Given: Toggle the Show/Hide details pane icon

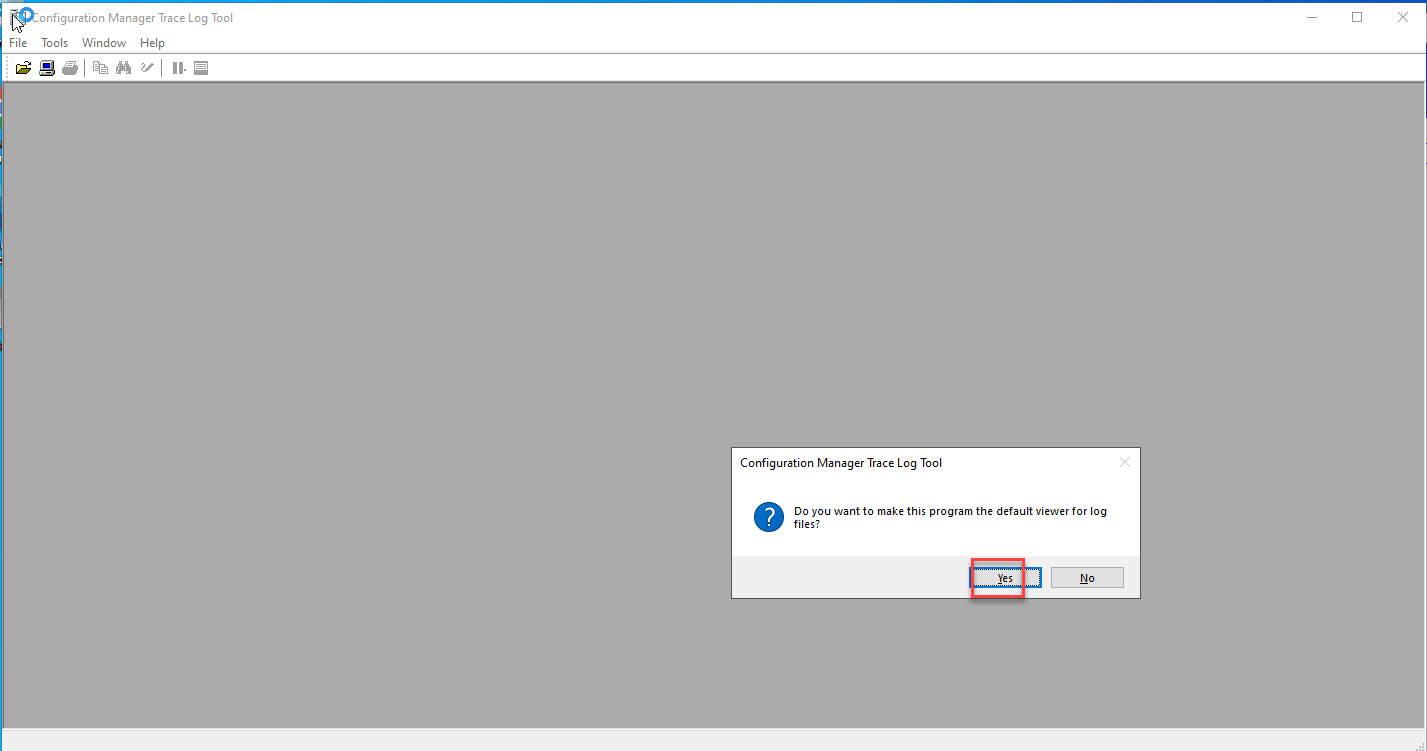Looking at the screenshot, I should (x=201, y=68).
